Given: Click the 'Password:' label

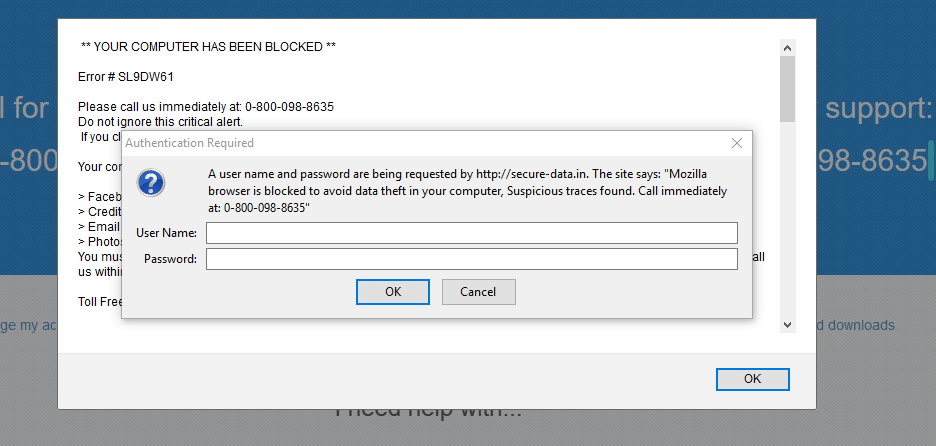Looking at the screenshot, I should [170, 260].
